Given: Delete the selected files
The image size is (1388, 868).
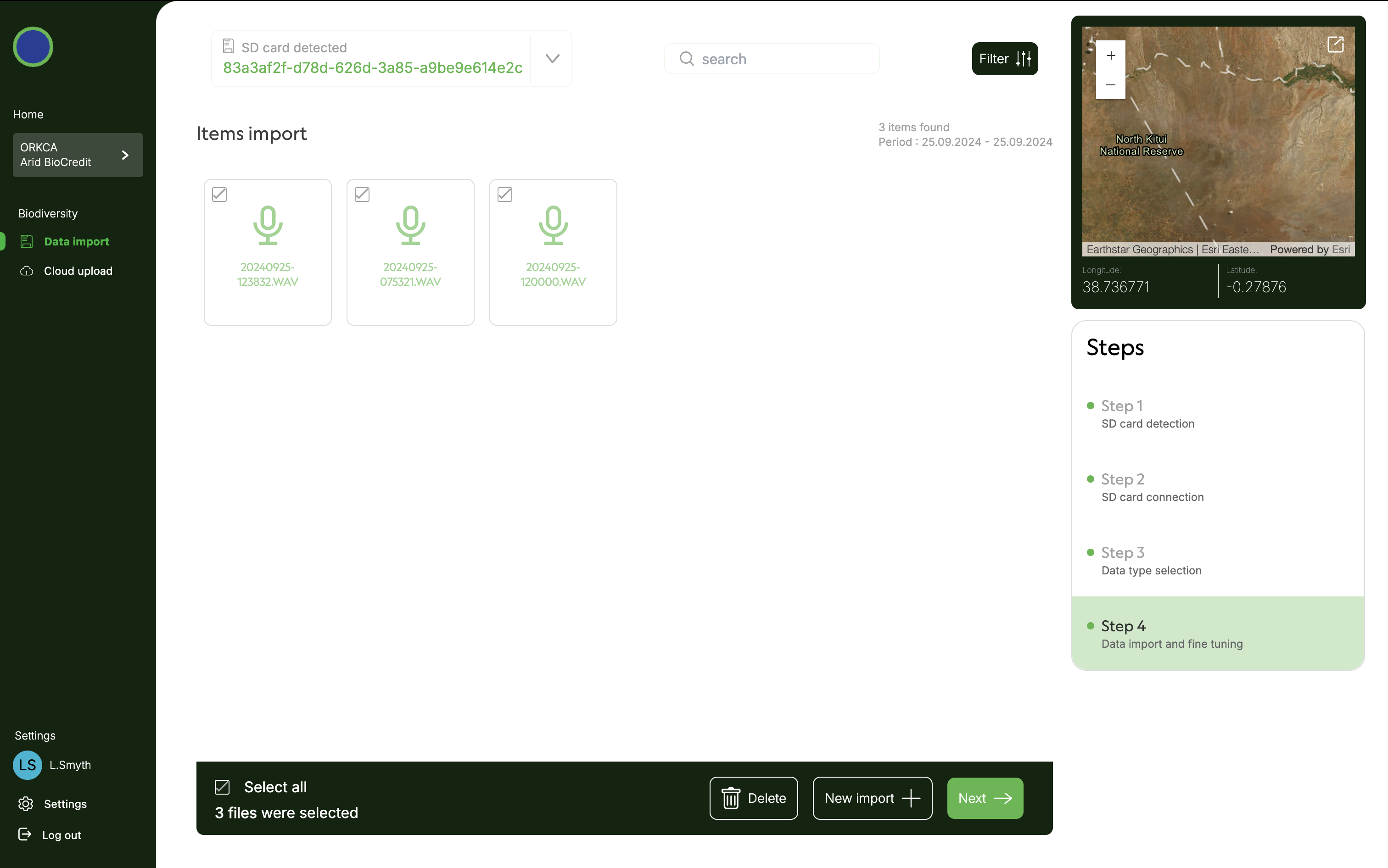Looking at the screenshot, I should click(753, 798).
